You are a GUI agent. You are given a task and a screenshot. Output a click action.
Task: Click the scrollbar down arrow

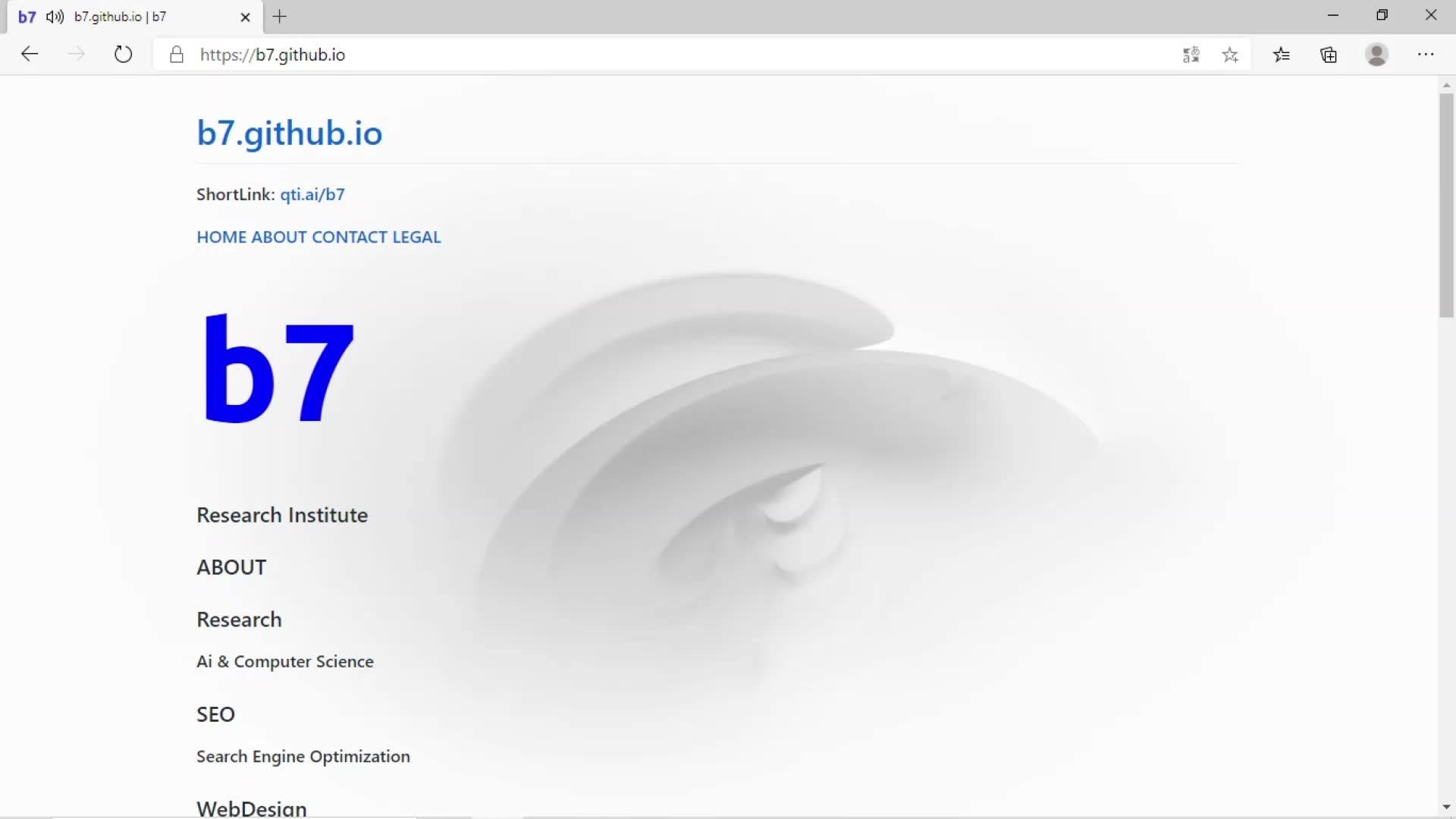point(1446,808)
